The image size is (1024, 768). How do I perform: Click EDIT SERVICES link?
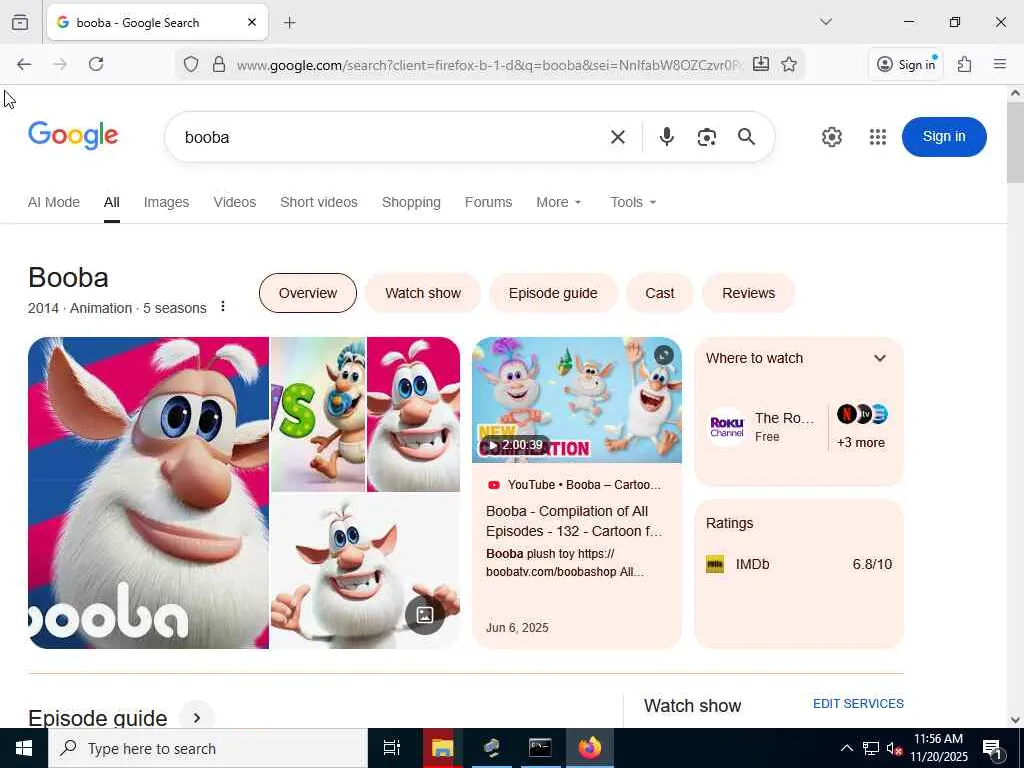pyautogui.click(x=858, y=704)
